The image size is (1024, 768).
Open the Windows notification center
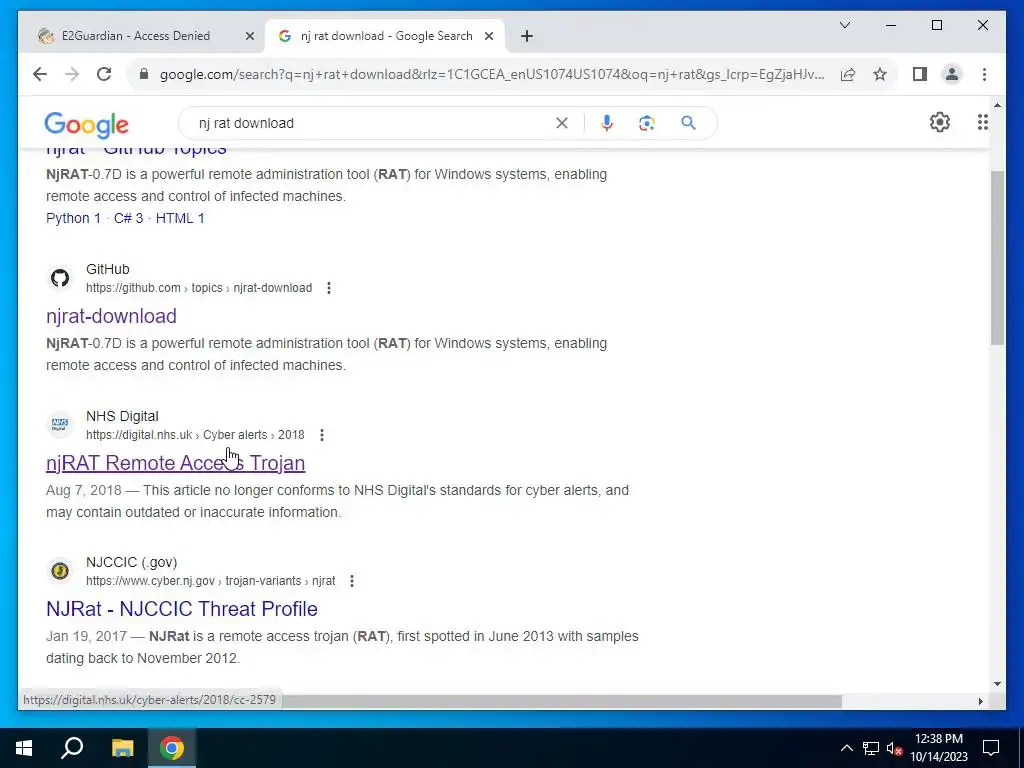click(991, 748)
